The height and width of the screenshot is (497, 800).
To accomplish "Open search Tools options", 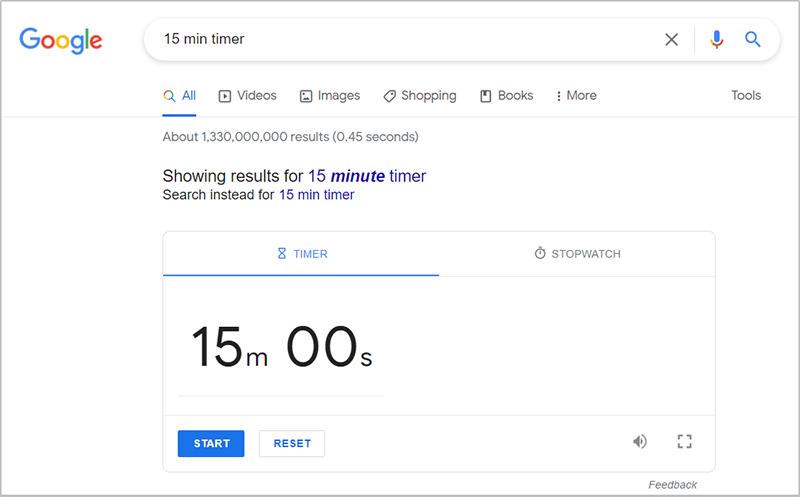I will pos(746,96).
